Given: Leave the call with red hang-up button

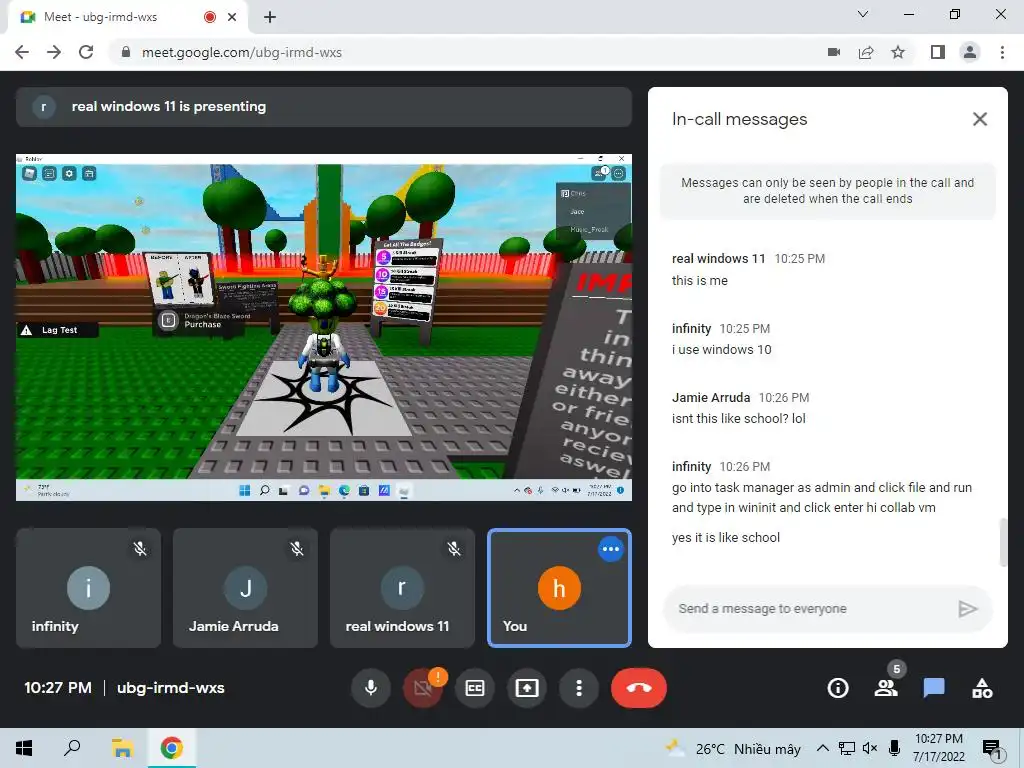Looking at the screenshot, I should click(x=639, y=688).
